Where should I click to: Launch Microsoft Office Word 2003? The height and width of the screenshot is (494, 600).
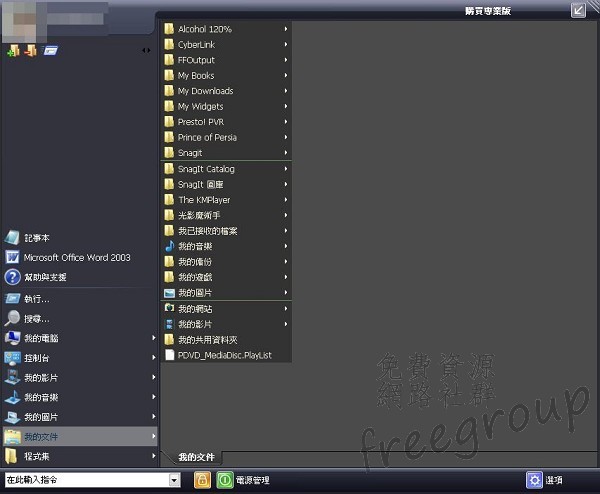click(x=80, y=258)
